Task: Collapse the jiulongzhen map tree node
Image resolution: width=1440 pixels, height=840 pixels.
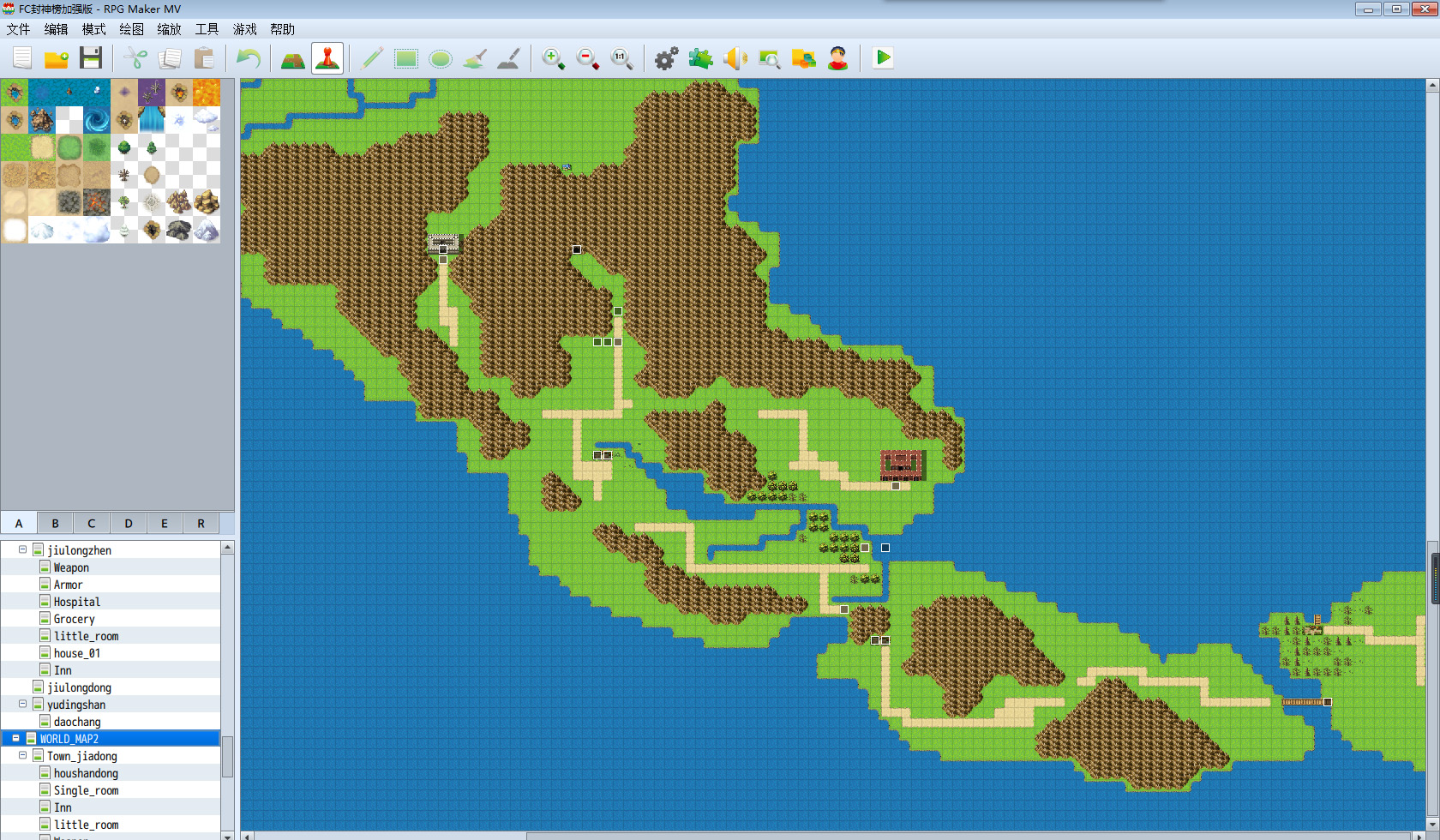Action: (x=22, y=549)
